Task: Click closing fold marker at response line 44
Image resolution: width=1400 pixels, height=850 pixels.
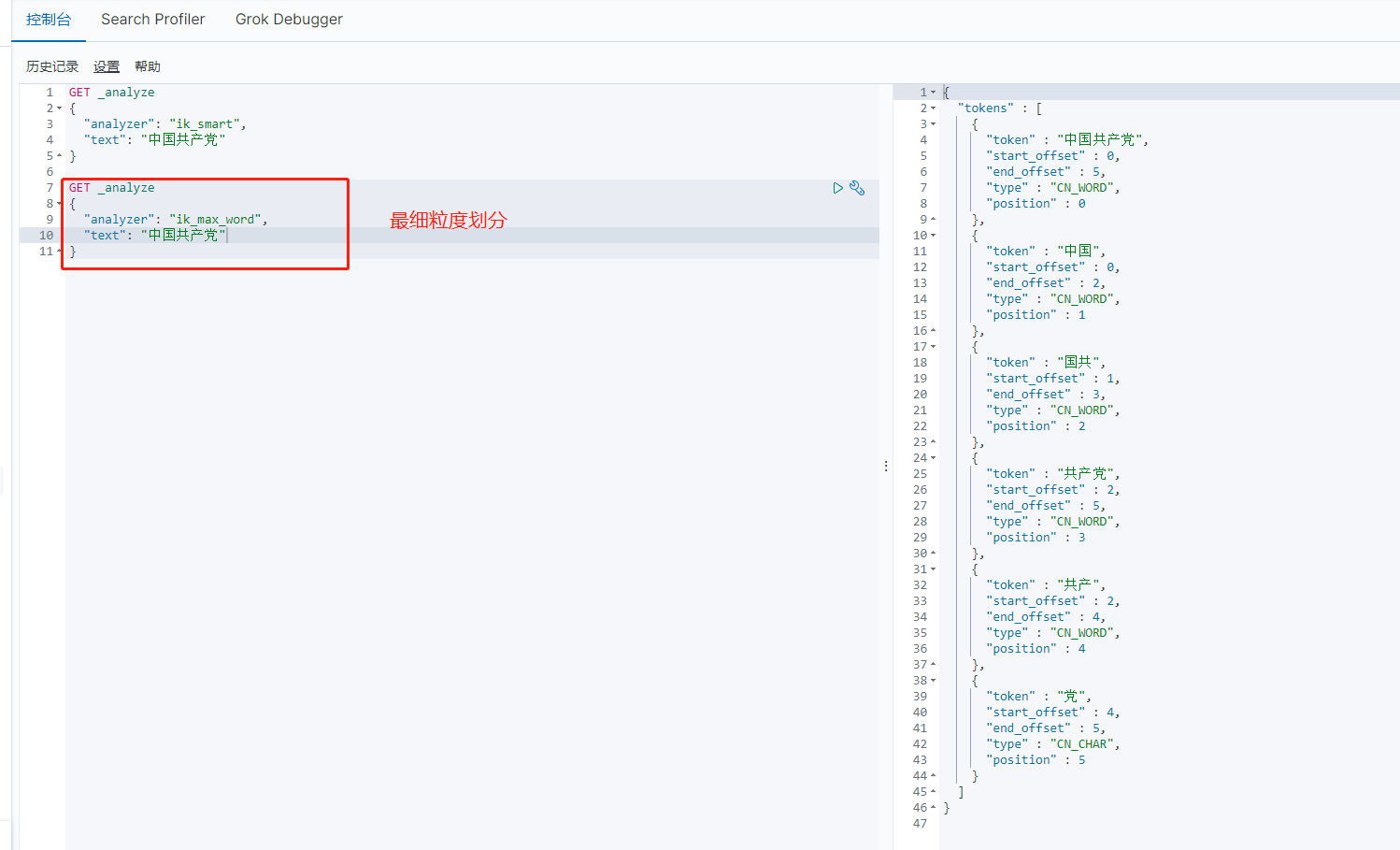Action: click(x=933, y=776)
